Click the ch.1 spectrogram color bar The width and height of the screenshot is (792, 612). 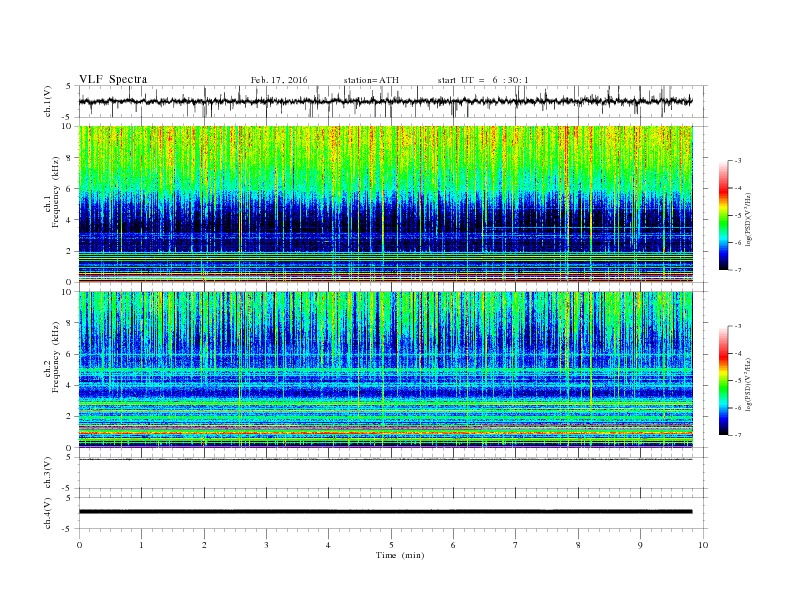(723, 215)
